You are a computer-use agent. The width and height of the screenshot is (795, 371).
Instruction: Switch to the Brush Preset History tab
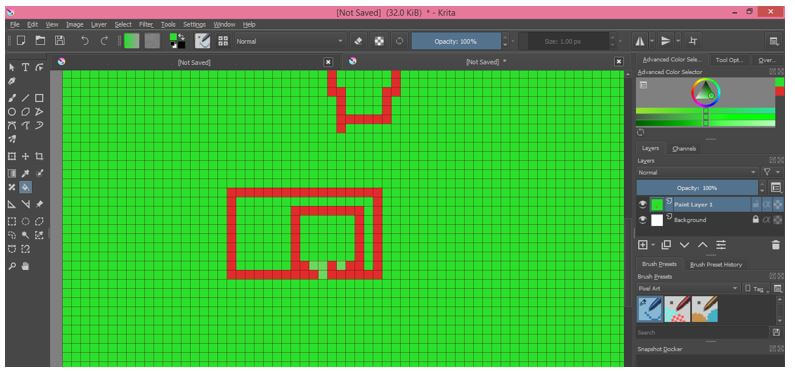point(716,265)
